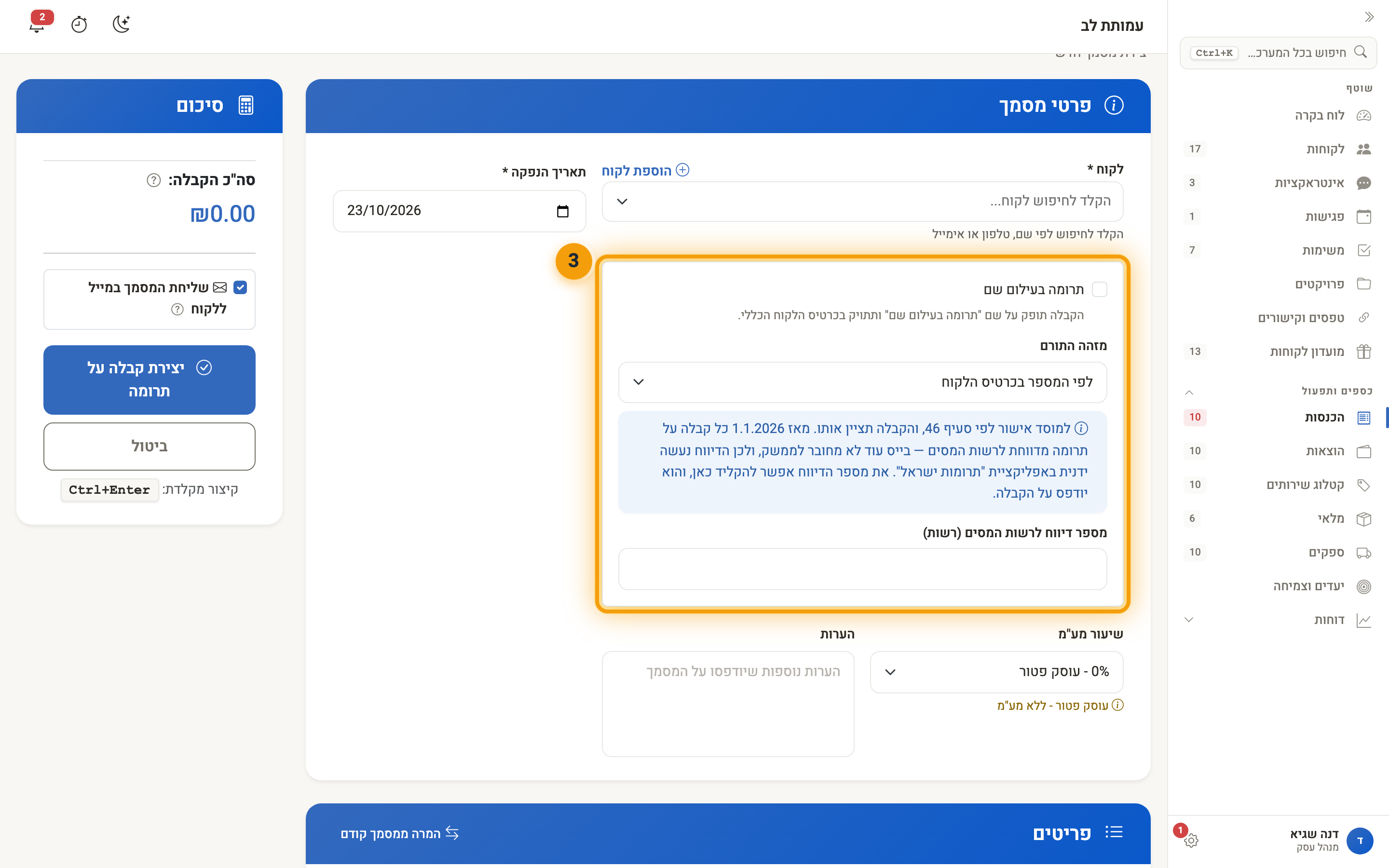
Task: Click global search box חיפוש בכל המערכת
Action: (x=1278, y=53)
